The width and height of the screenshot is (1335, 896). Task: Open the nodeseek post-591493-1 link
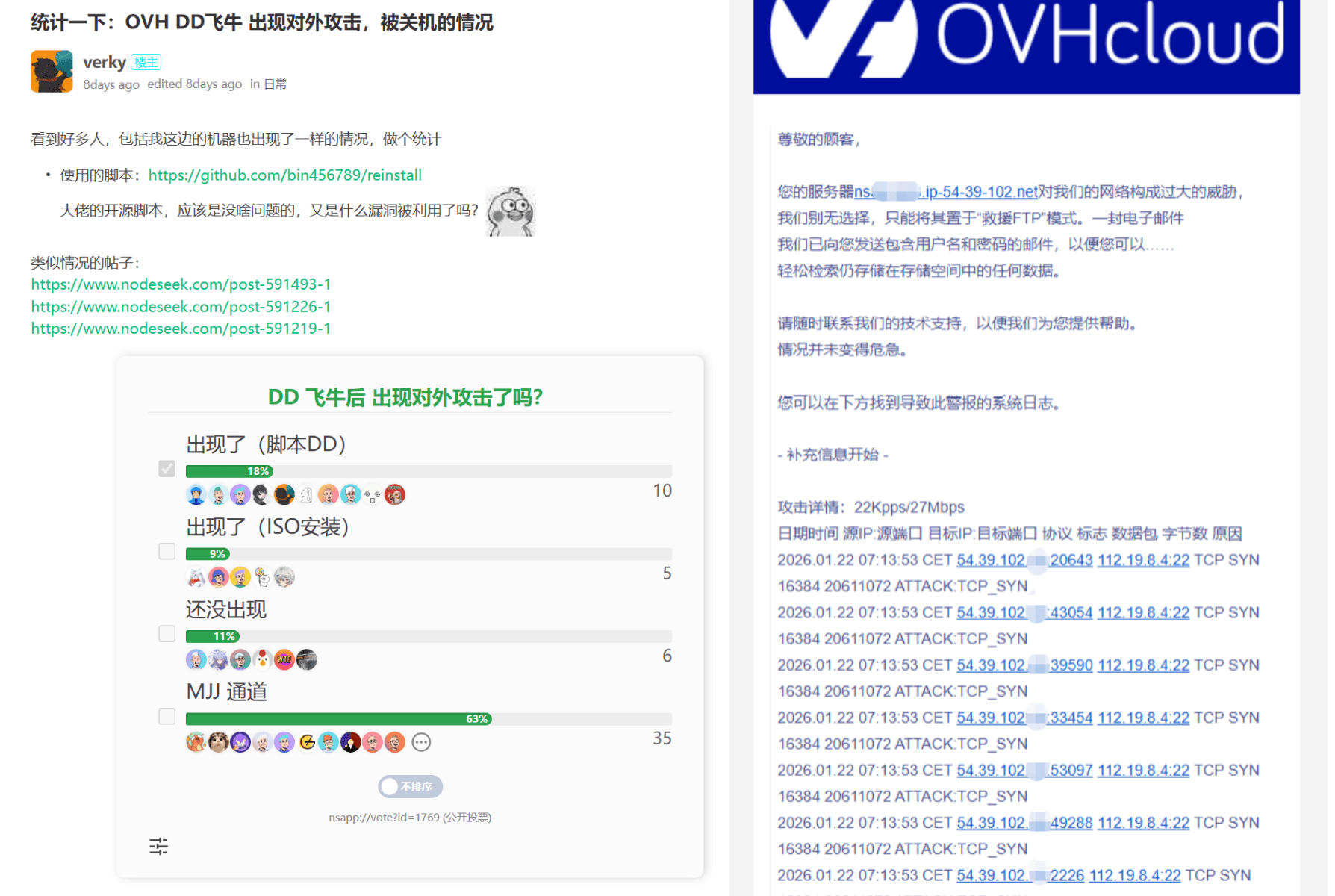(181, 284)
